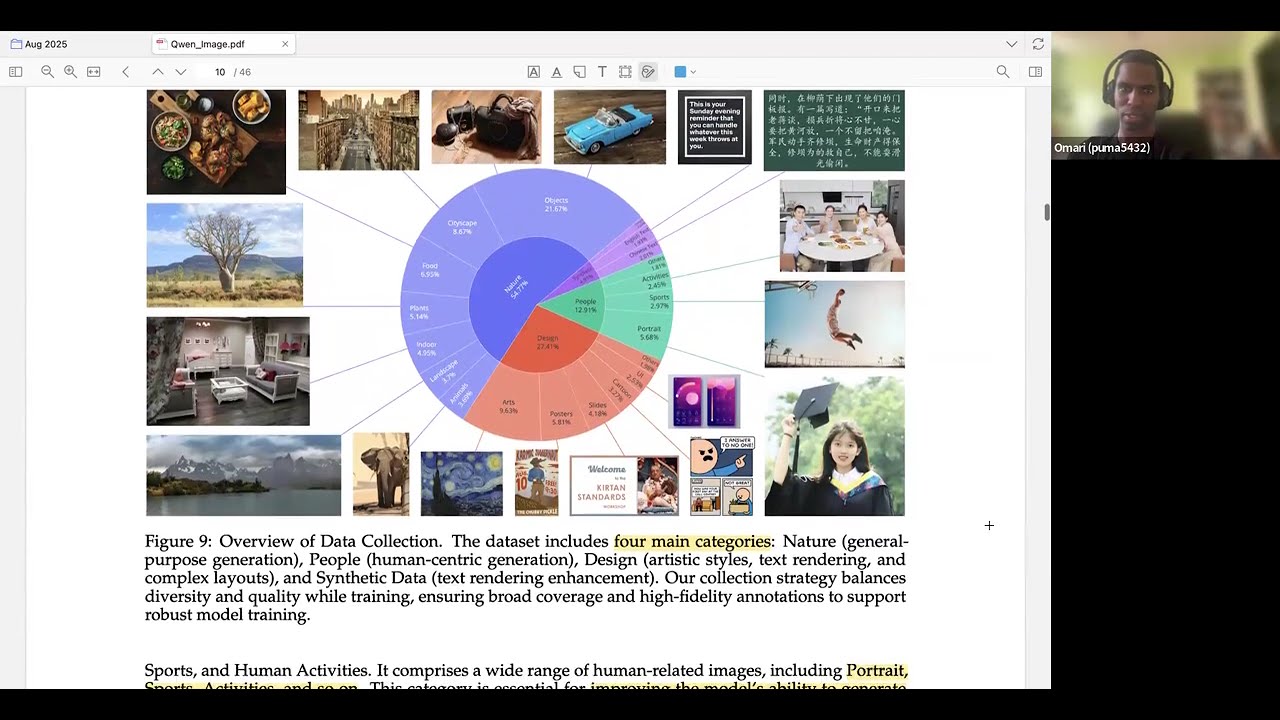Open the tab list chevron
1280x720 pixels.
pyautogui.click(x=1012, y=44)
